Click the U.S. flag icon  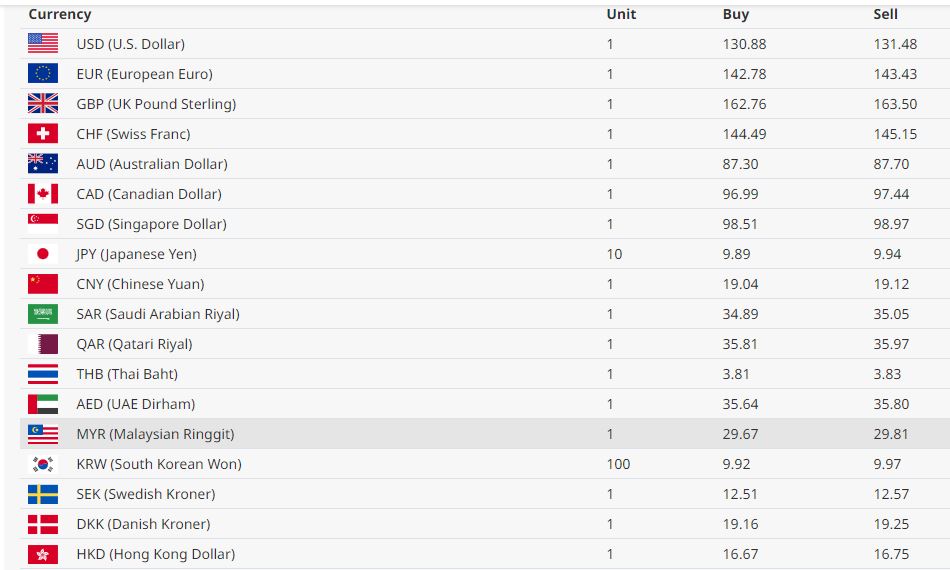click(42, 44)
